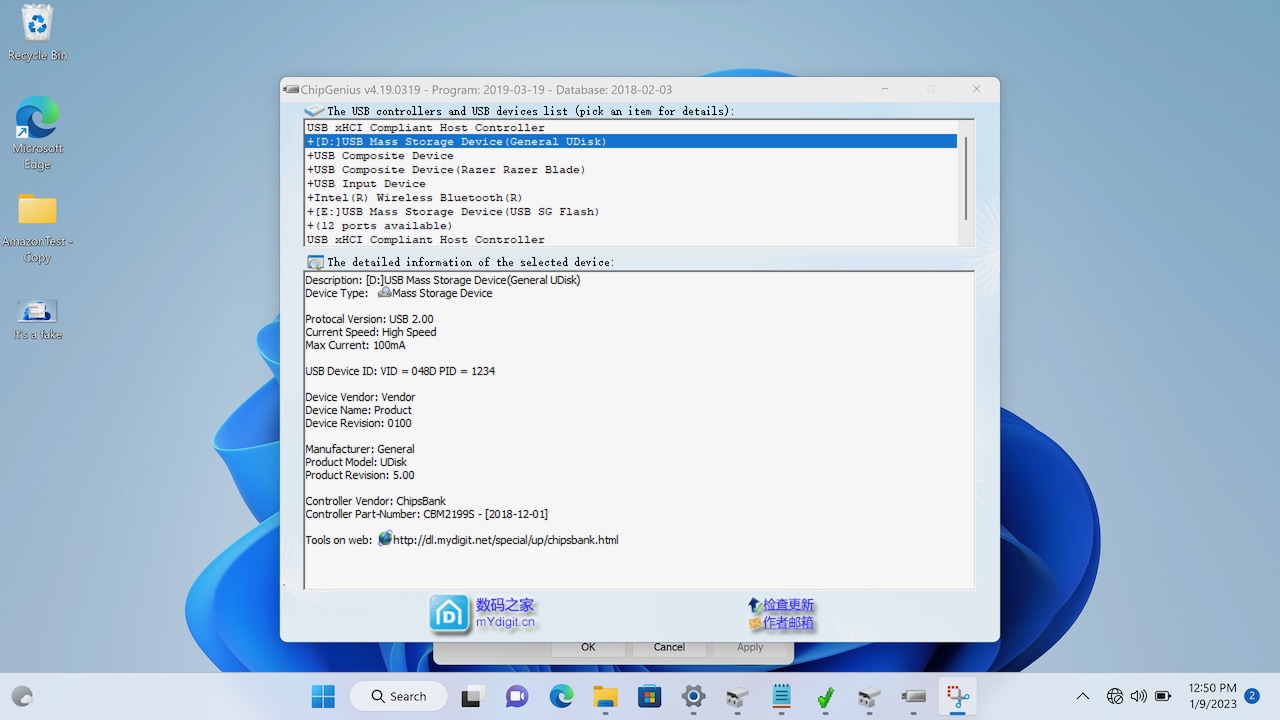This screenshot has height=720, width=1280.
Task: Open File Explorer in taskbar
Action: [x=605, y=696]
